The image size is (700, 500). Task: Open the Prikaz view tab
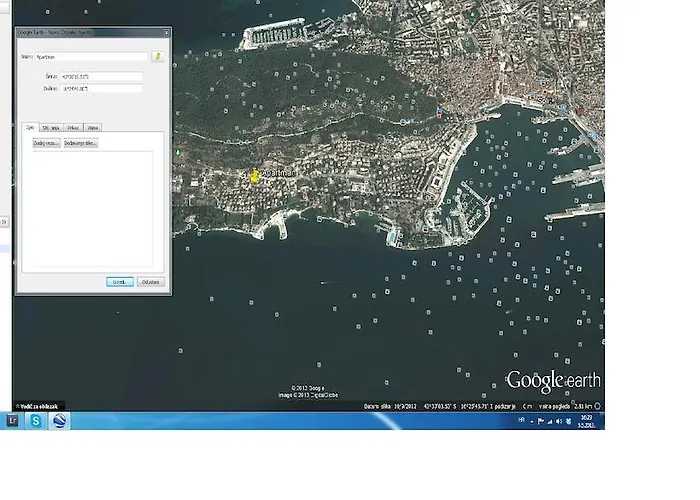point(74,128)
